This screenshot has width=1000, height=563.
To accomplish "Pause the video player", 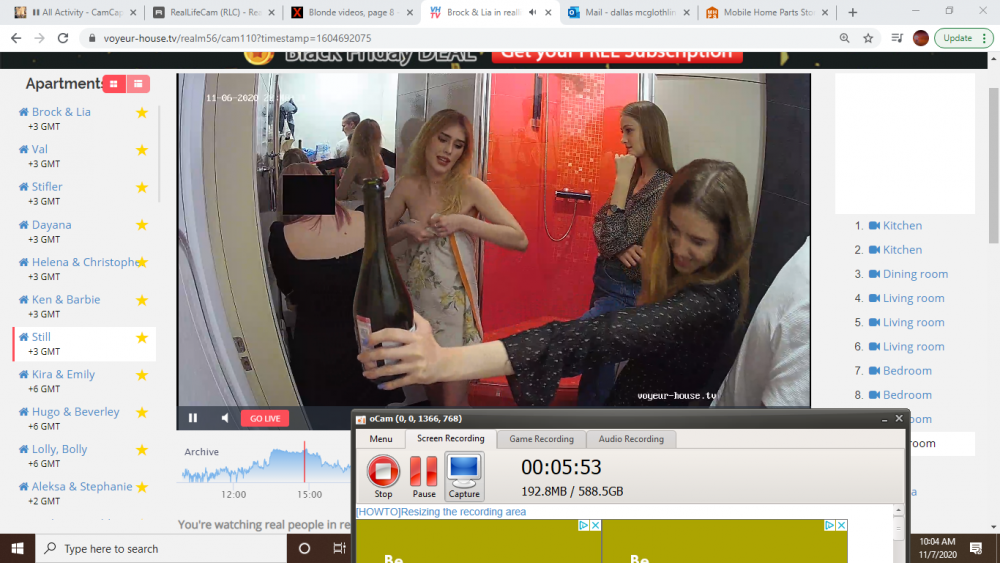I will 193,418.
